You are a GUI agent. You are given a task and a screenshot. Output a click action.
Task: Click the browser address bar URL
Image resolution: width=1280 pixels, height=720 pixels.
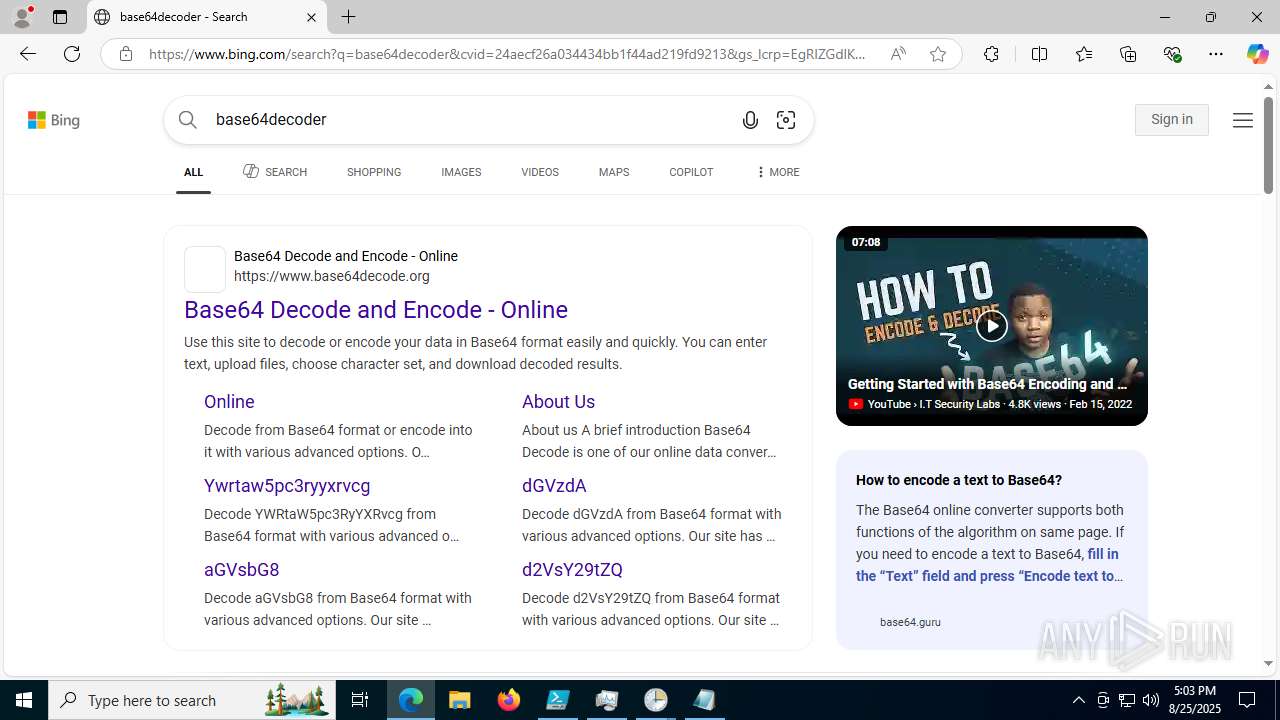tap(508, 54)
